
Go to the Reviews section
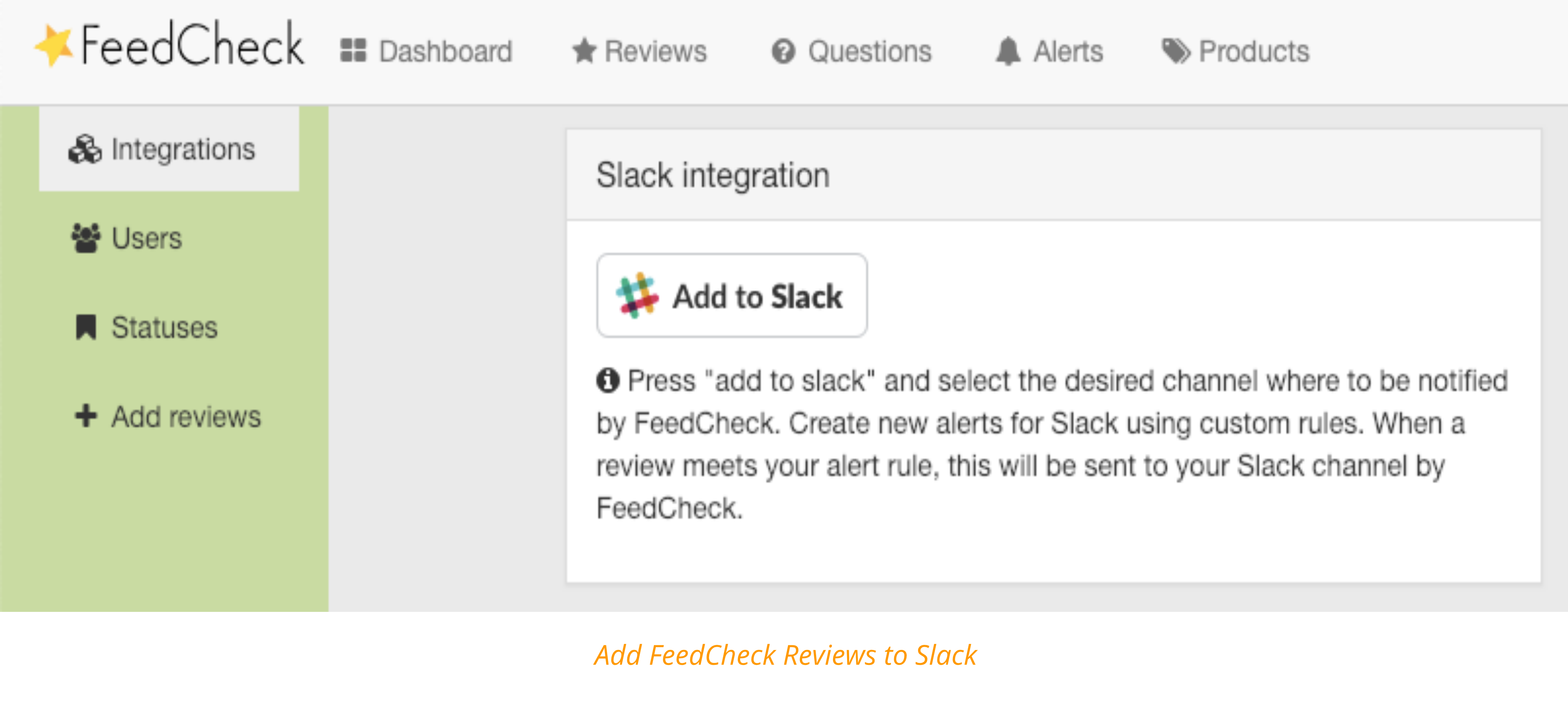[x=639, y=51]
